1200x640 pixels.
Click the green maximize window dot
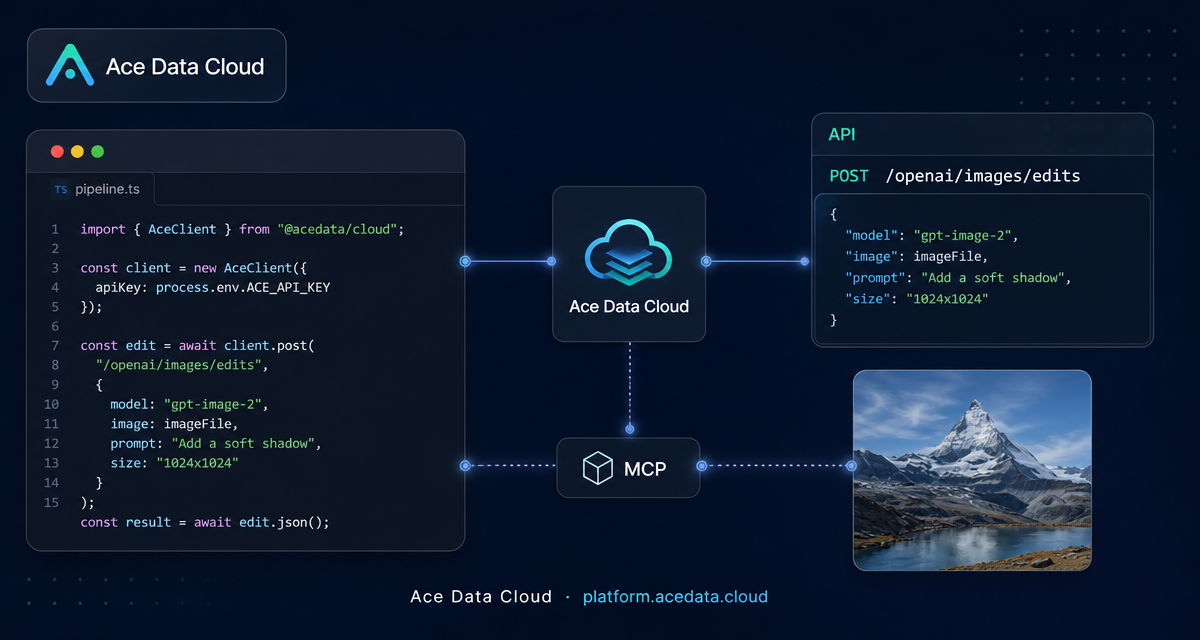pyautogui.click(x=97, y=152)
